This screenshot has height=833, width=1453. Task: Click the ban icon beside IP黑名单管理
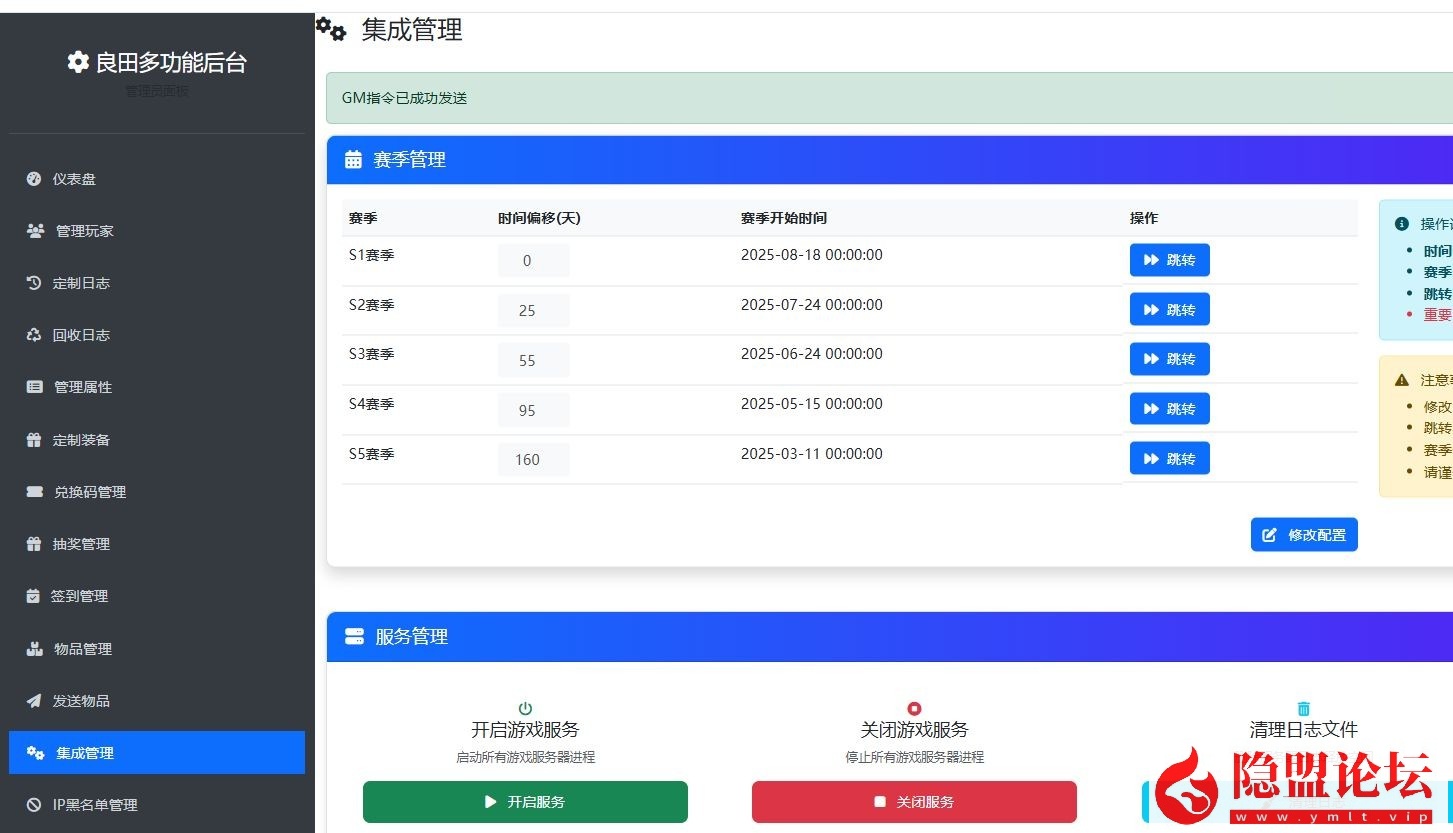click(x=34, y=805)
